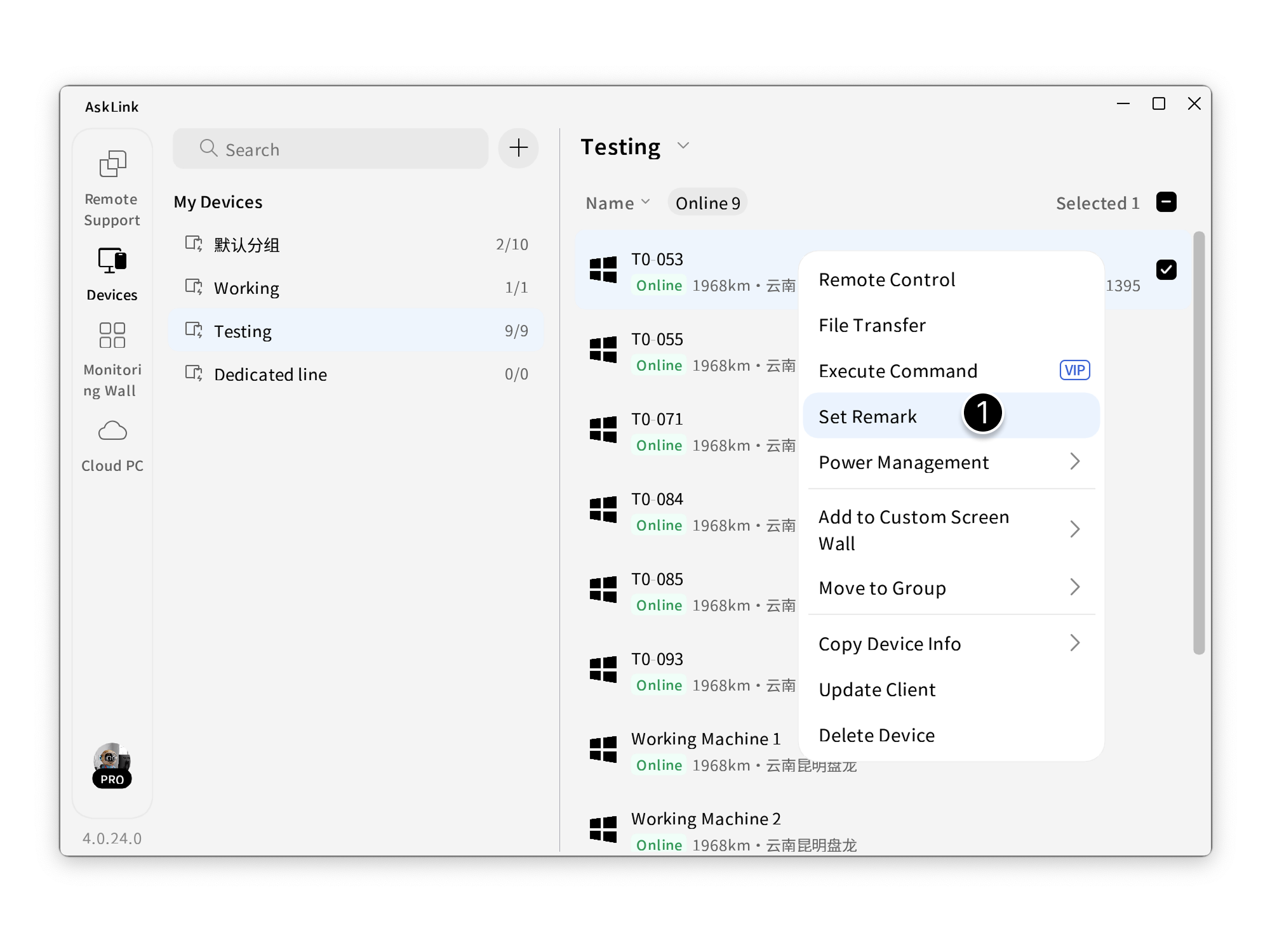Screen dimensions: 1270x952
Task: Select Remote Control menu entry
Action: coord(886,280)
